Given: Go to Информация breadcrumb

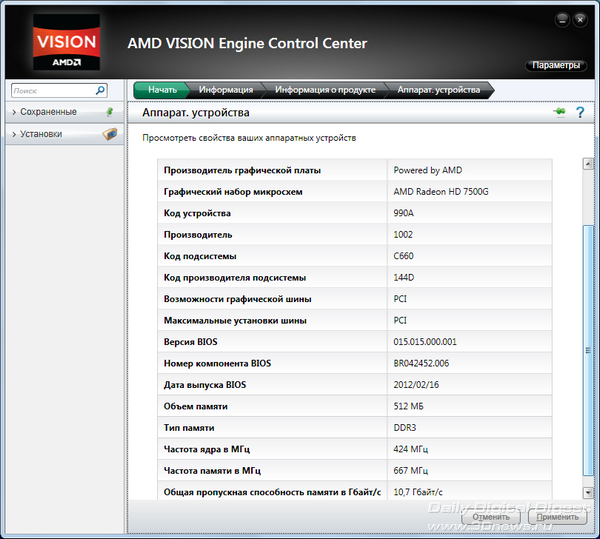Looking at the screenshot, I should tap(226, 90).
